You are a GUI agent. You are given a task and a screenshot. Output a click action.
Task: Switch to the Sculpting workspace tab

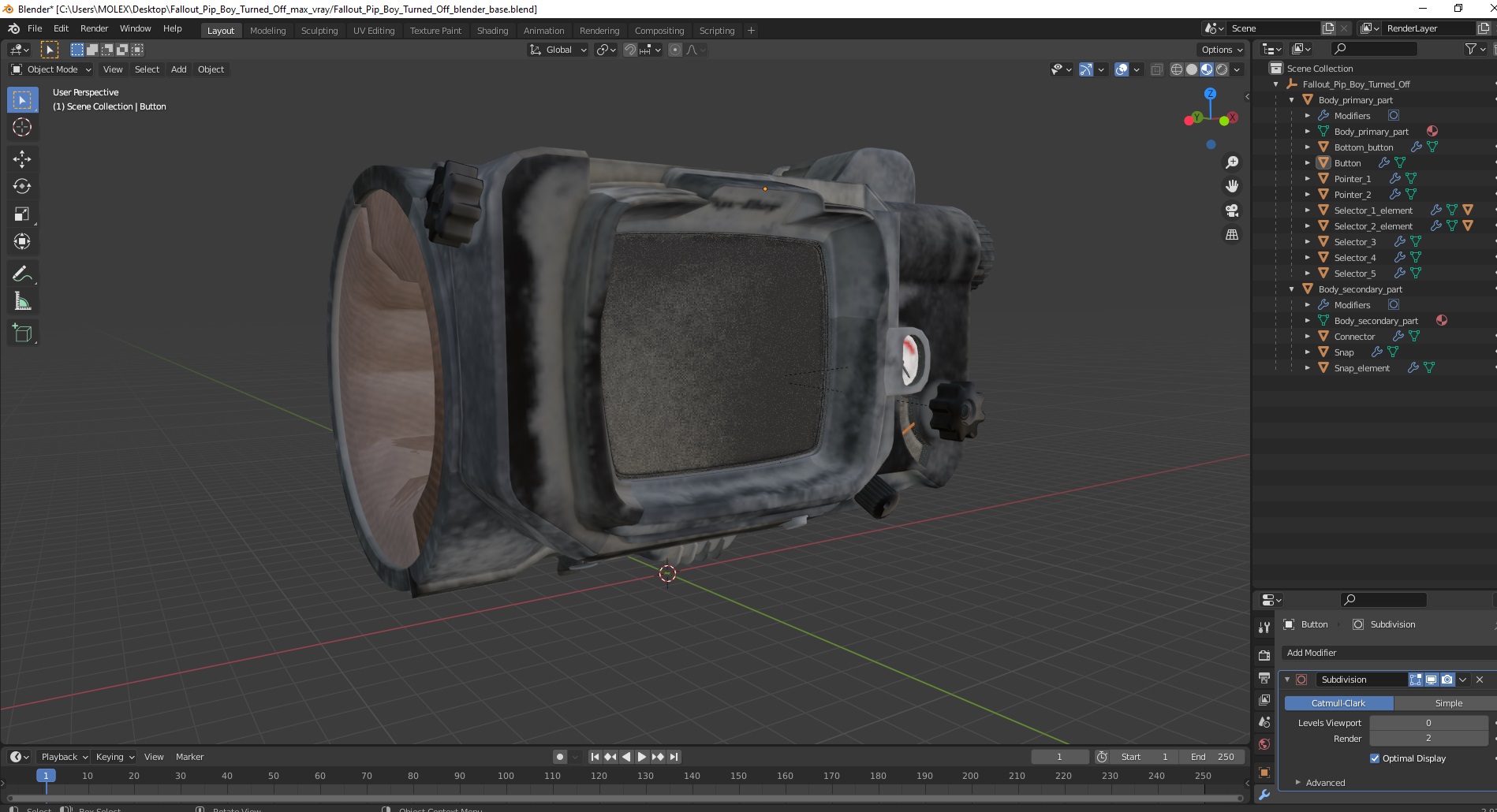319,31
